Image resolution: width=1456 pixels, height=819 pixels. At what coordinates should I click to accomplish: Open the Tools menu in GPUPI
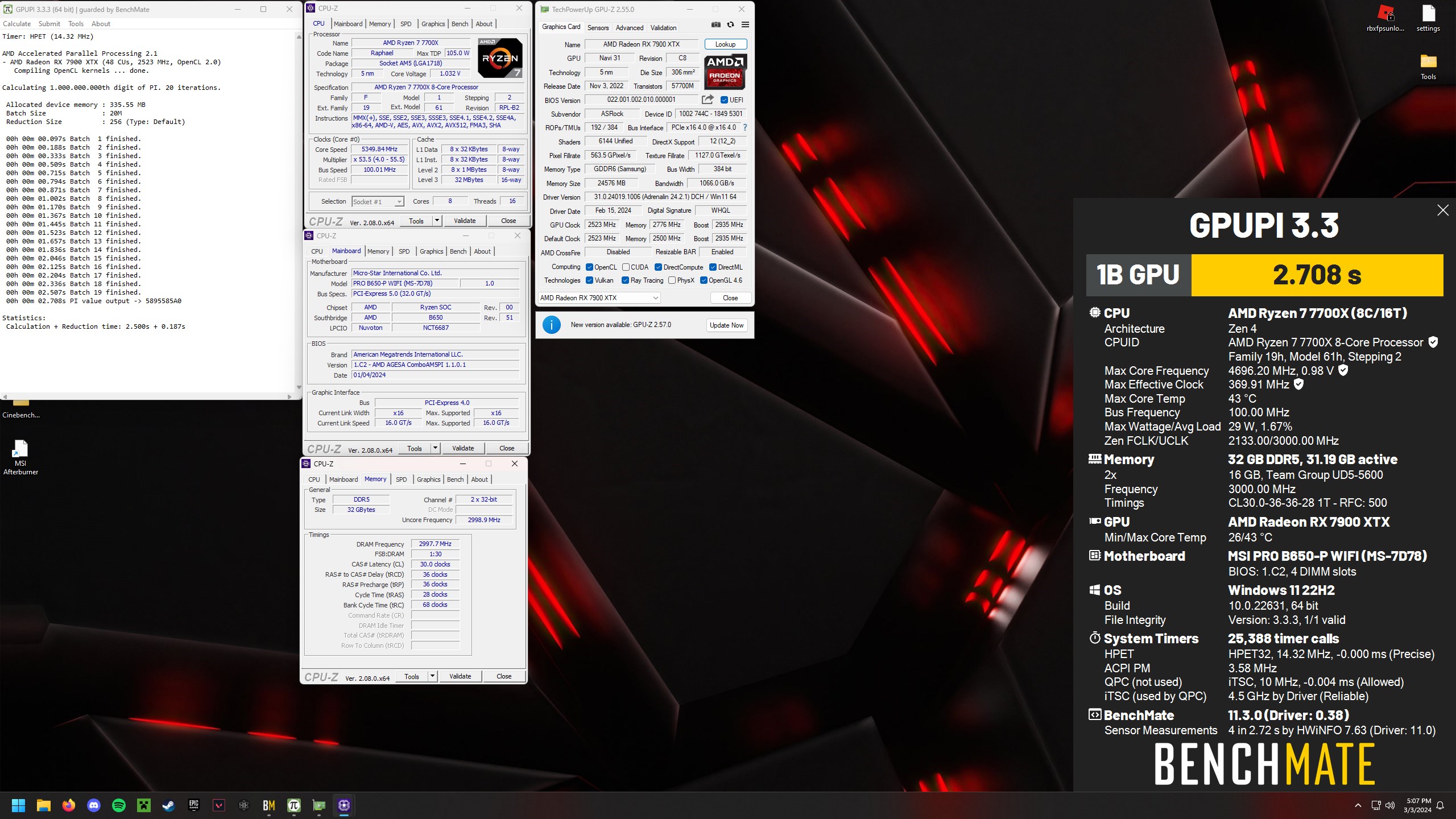tap(76, 24)
